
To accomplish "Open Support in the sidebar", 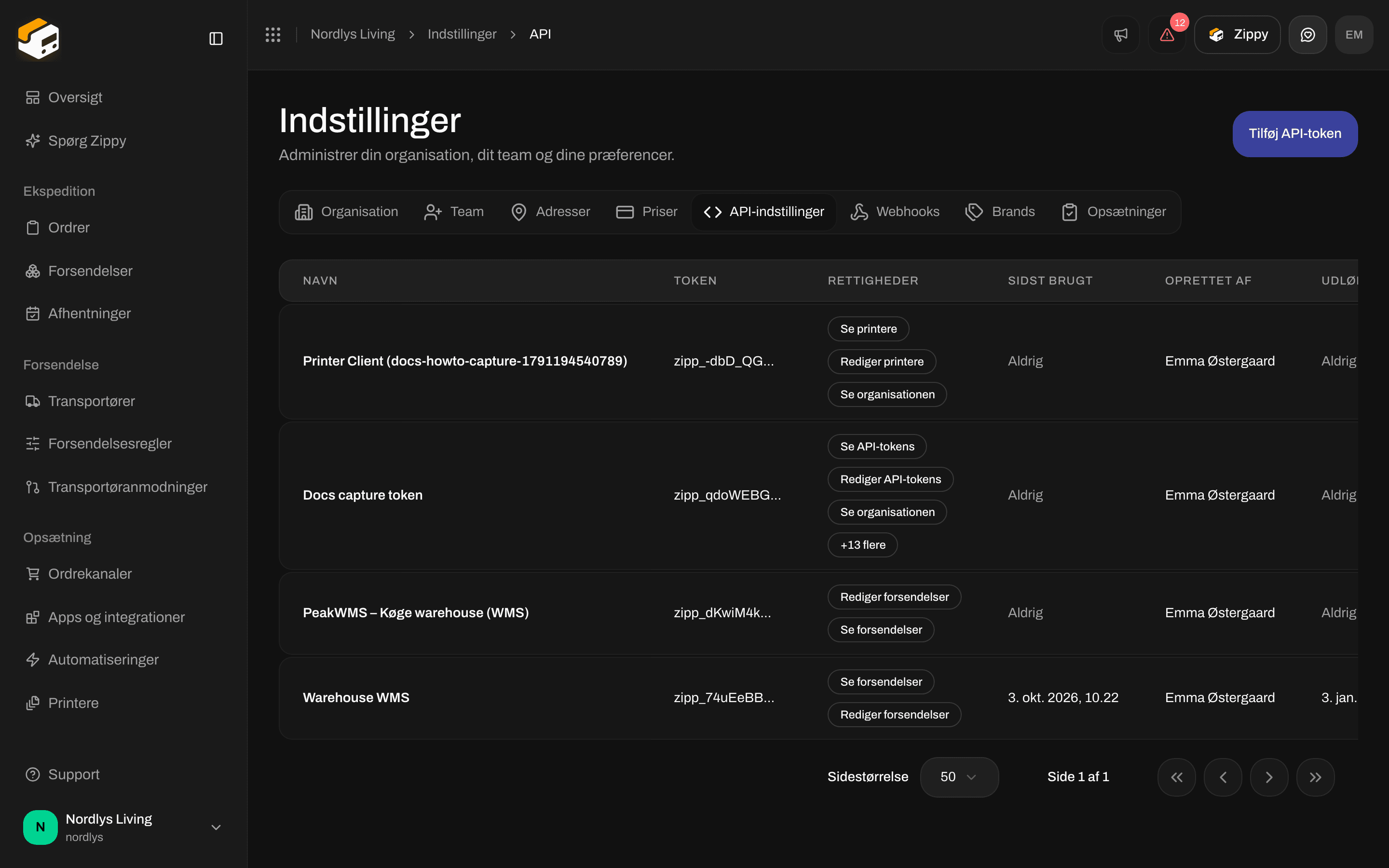I will [x=123, y=774].
